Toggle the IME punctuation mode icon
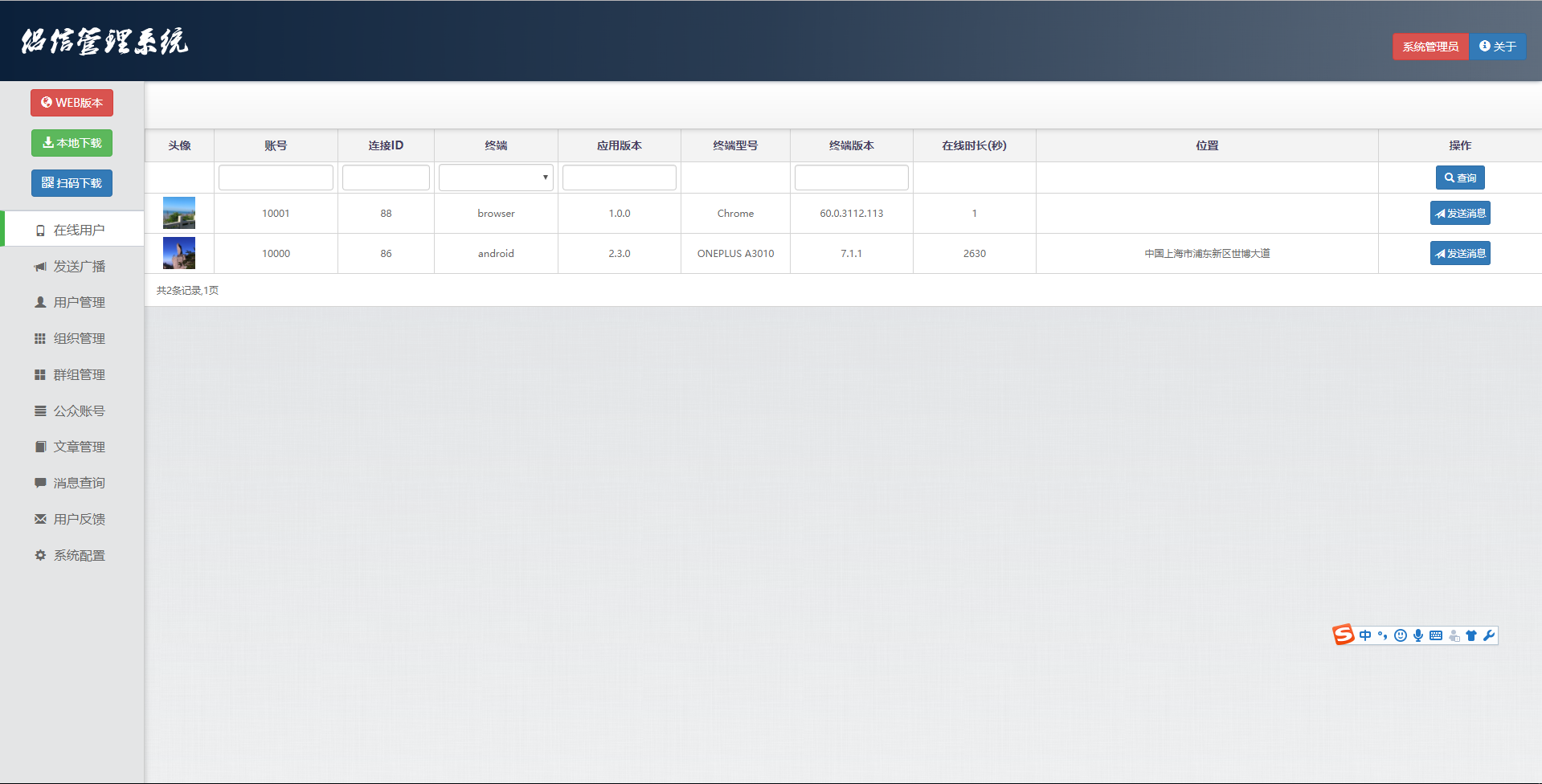Screen dimensions: 1542x784 (x=1383, y=635)
